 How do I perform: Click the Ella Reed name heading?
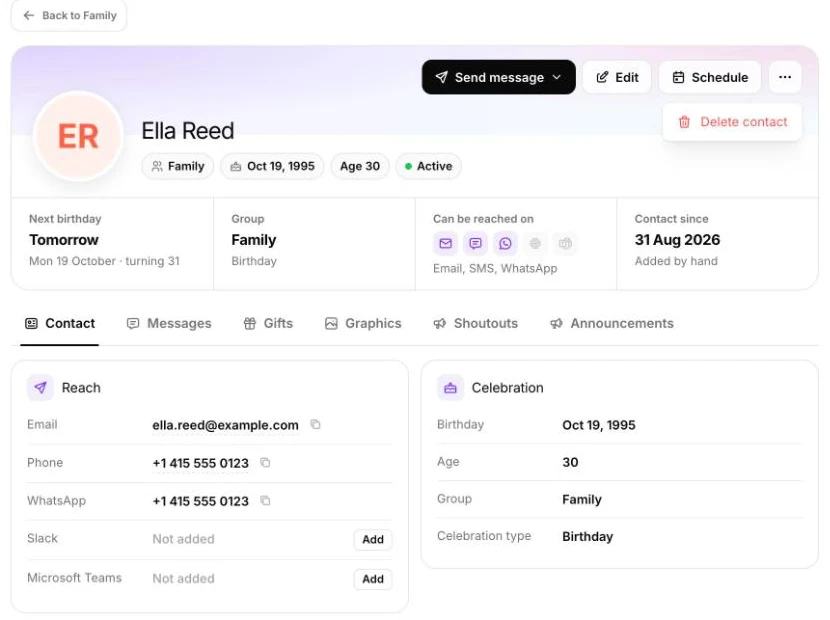[x=187, y=131]
